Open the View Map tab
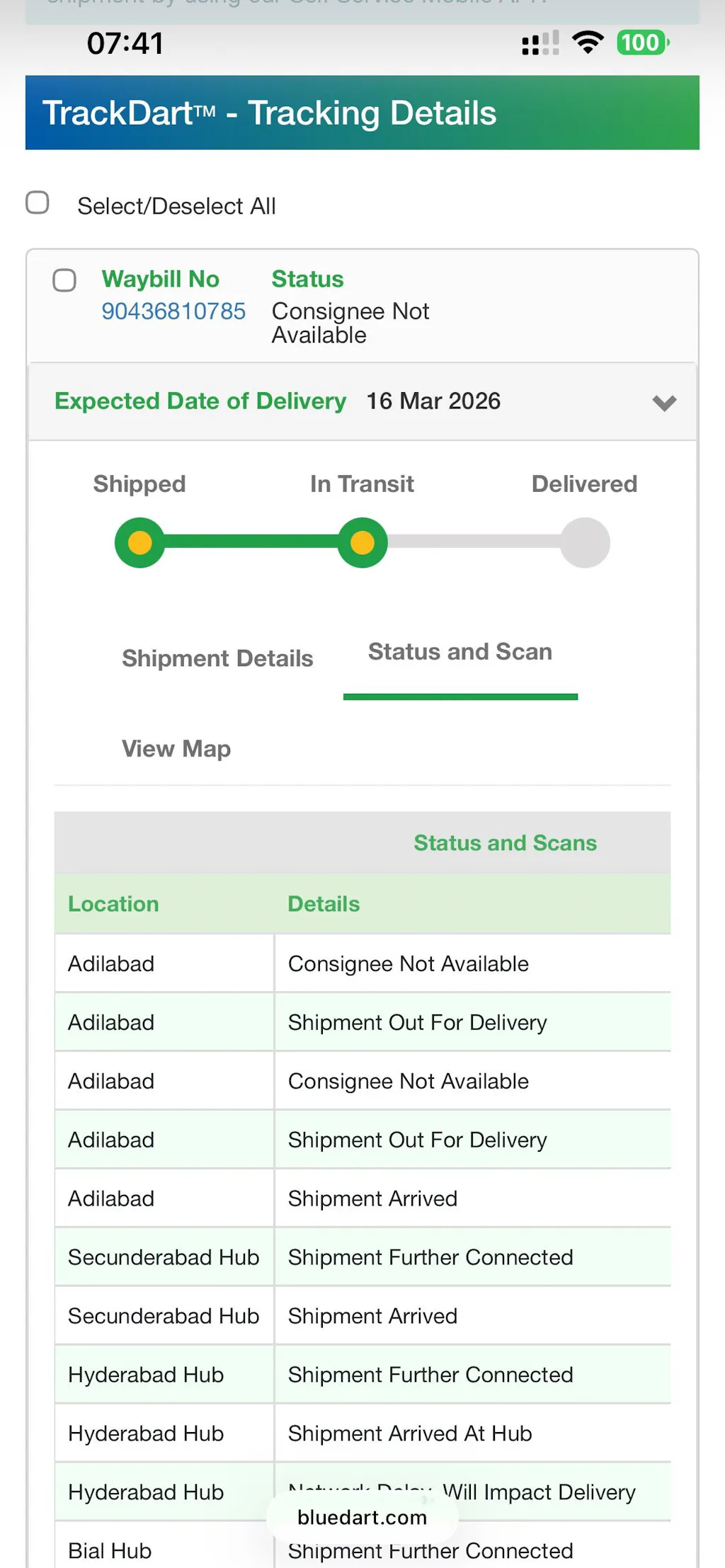Screen dimensions: 725x1568 (176, 748)
